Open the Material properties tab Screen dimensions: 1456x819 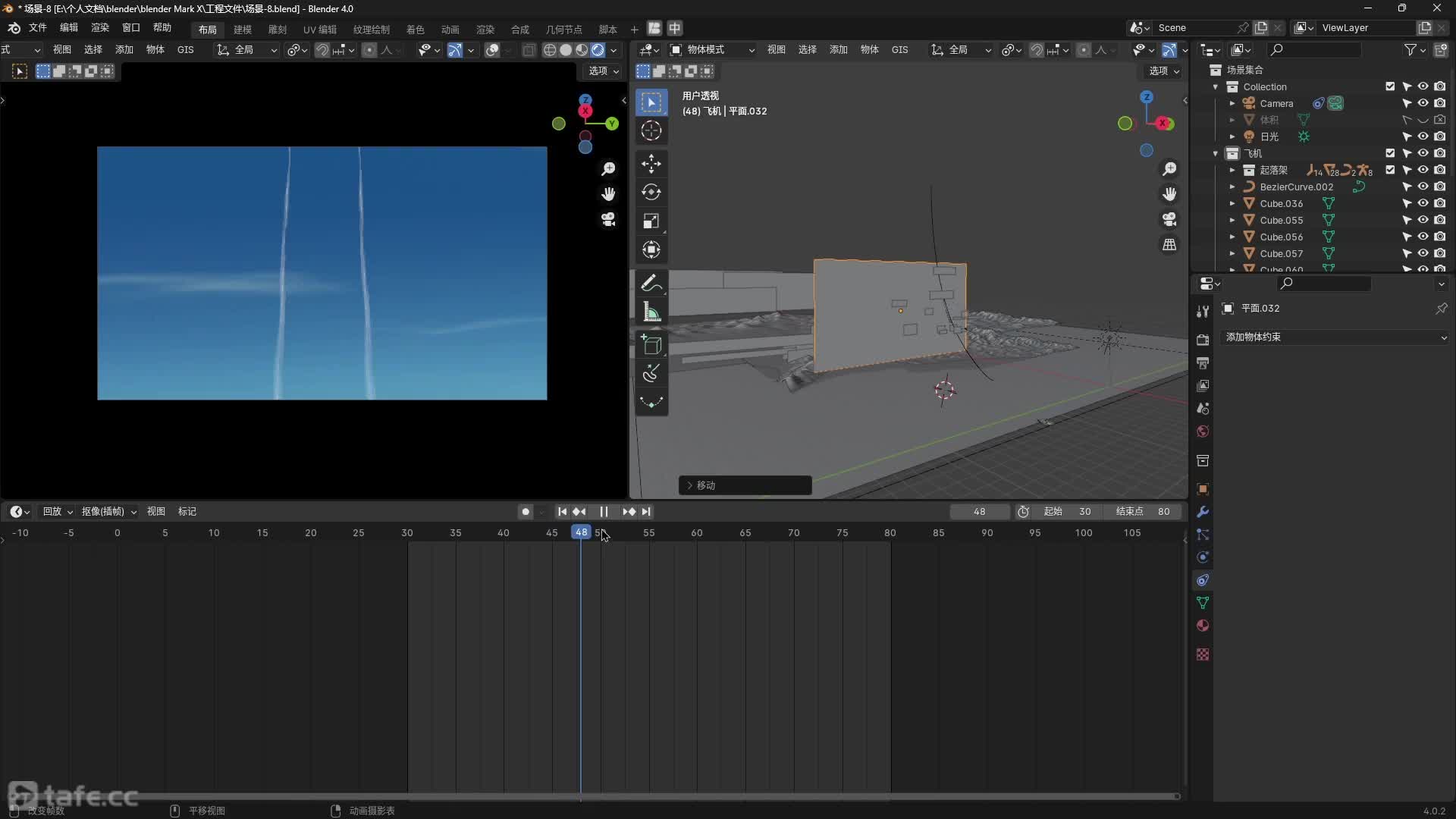(x=1203, y=626)
